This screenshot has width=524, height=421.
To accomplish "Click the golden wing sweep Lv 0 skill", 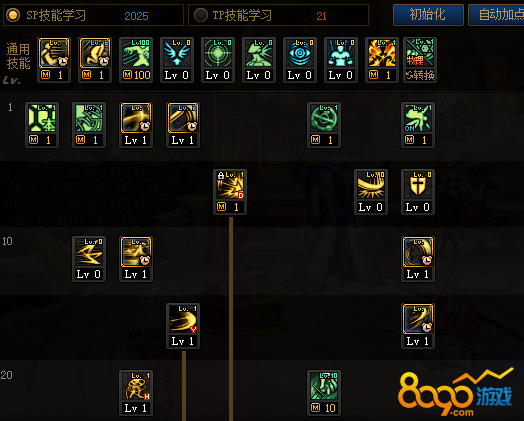I will [x=371, y=185].
